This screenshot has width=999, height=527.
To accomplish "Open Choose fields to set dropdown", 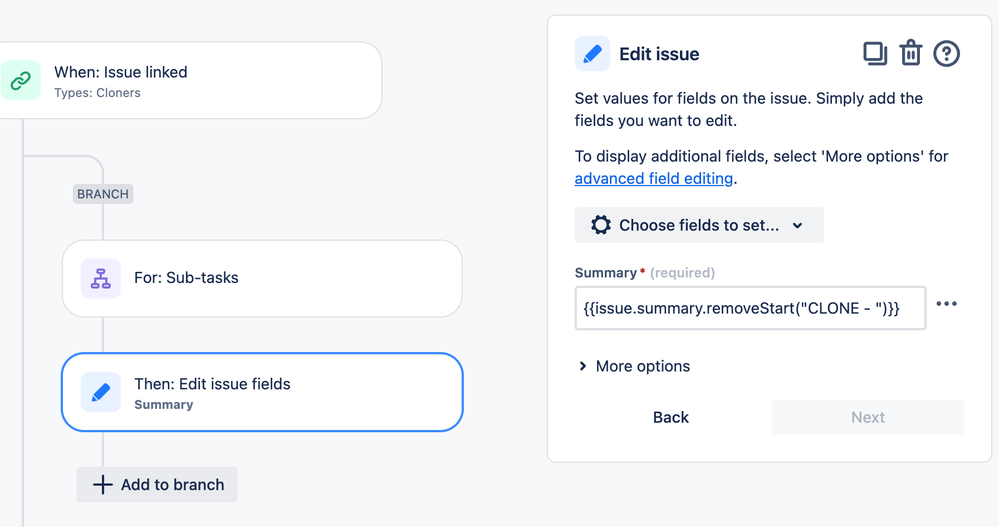I will [x=699, y=225].
